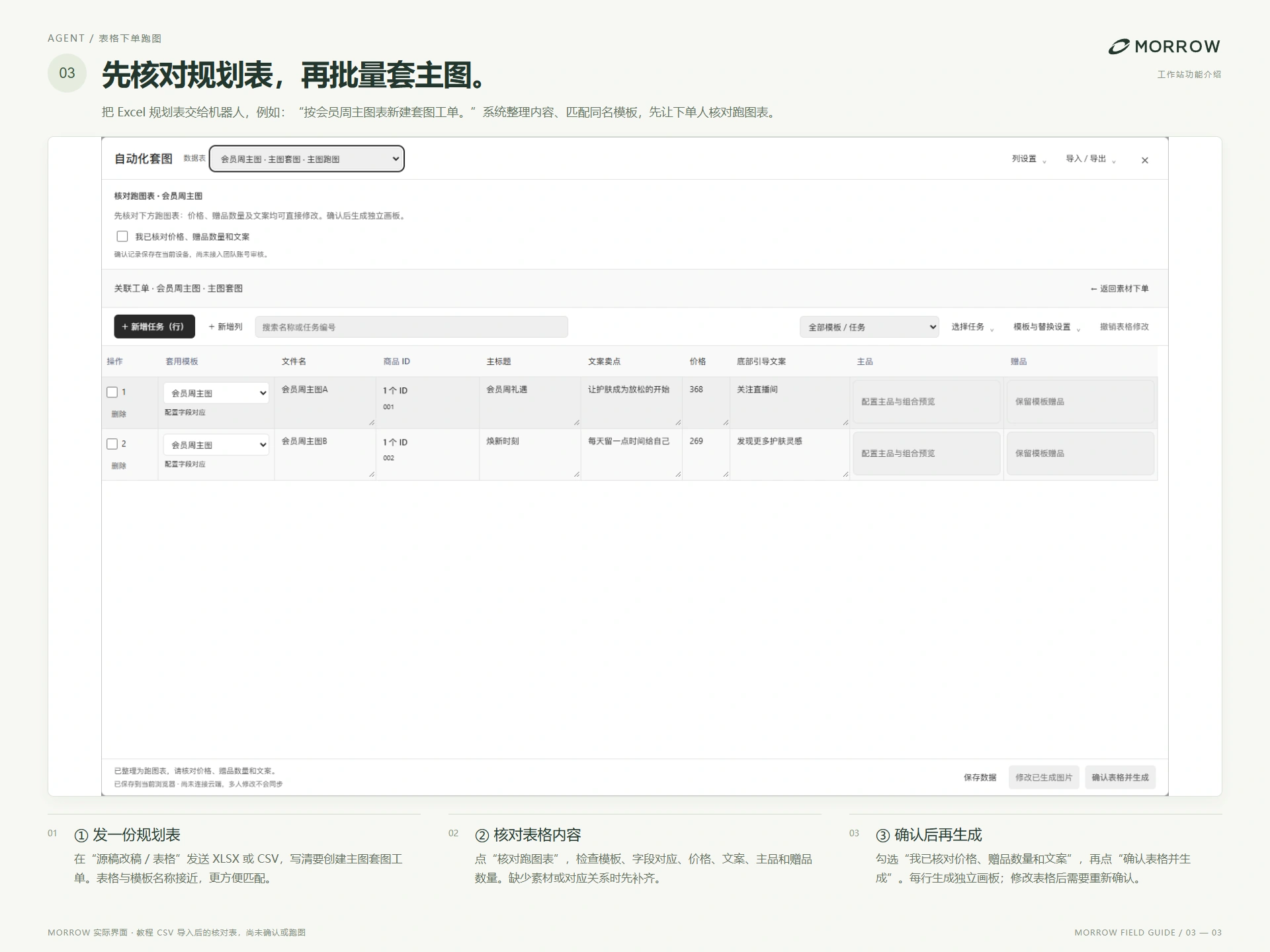The height and width of the screenshot is (952, 1270).
Task: Click the 保存数据 button
Action: (980, 777)
